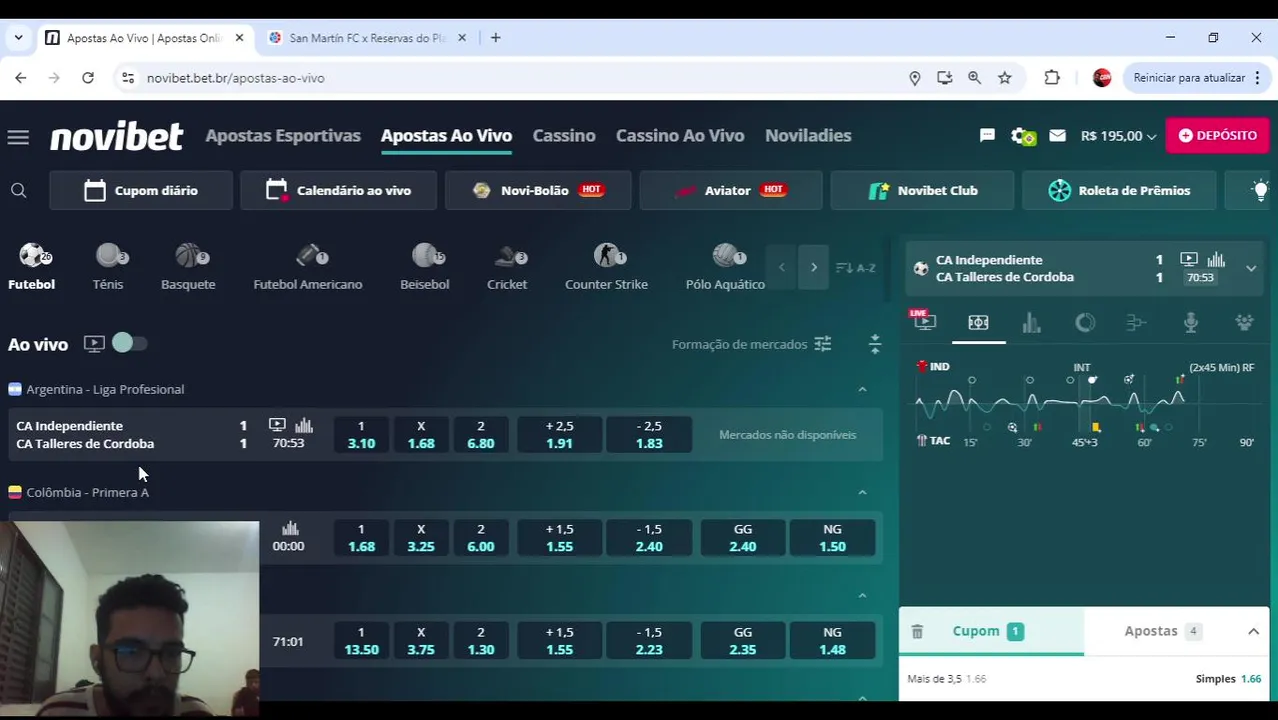The image size is (1278, 720).
Task: Collapse league section below Colômbia row
Action: point(862,595)
